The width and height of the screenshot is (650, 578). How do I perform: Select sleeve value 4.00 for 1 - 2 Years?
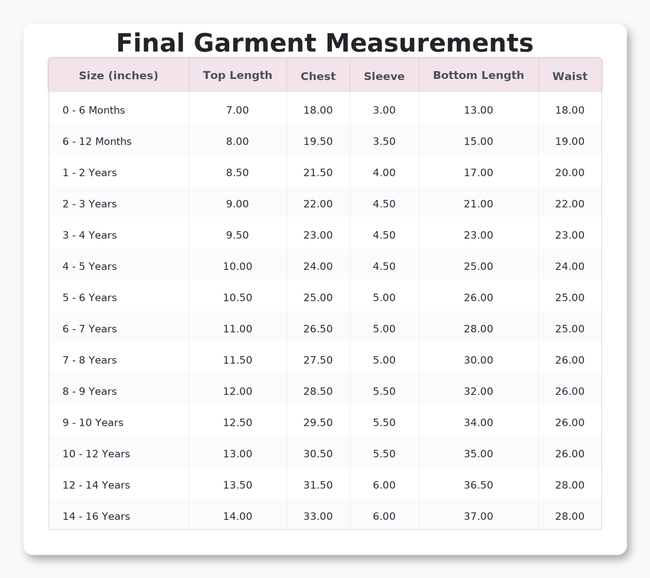[384, 172]
